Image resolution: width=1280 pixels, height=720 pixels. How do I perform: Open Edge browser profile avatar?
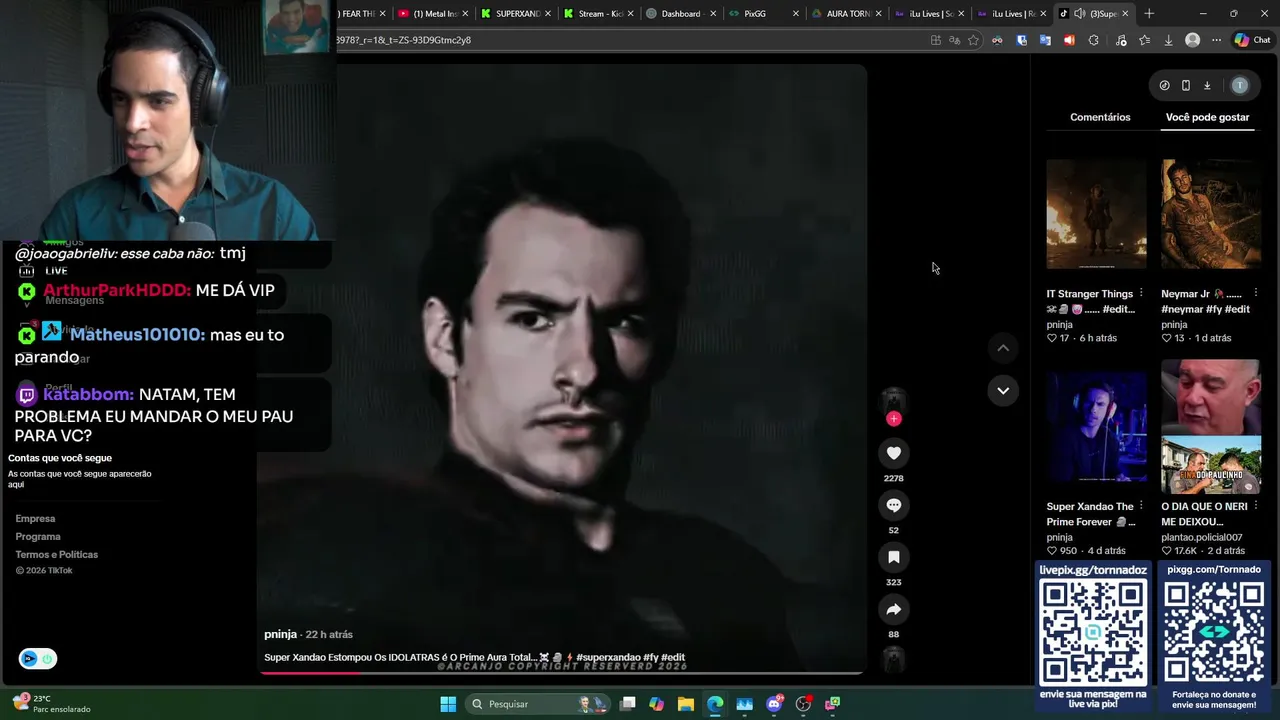click(x=1192, y=40)
